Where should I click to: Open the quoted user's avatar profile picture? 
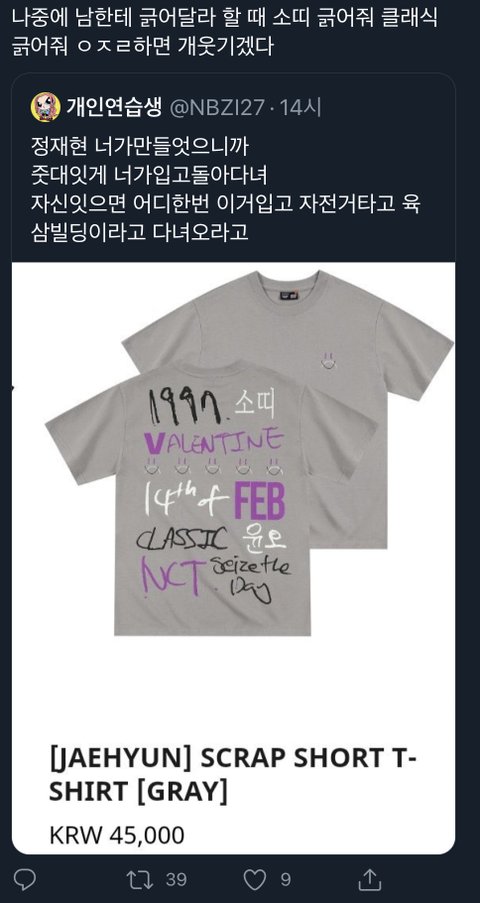pos(46,107)
